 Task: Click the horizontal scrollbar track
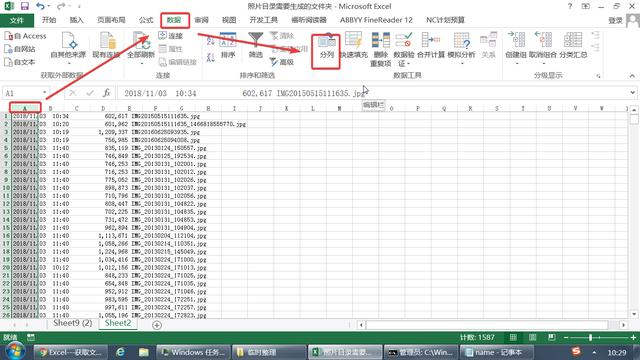pos(492,325)
